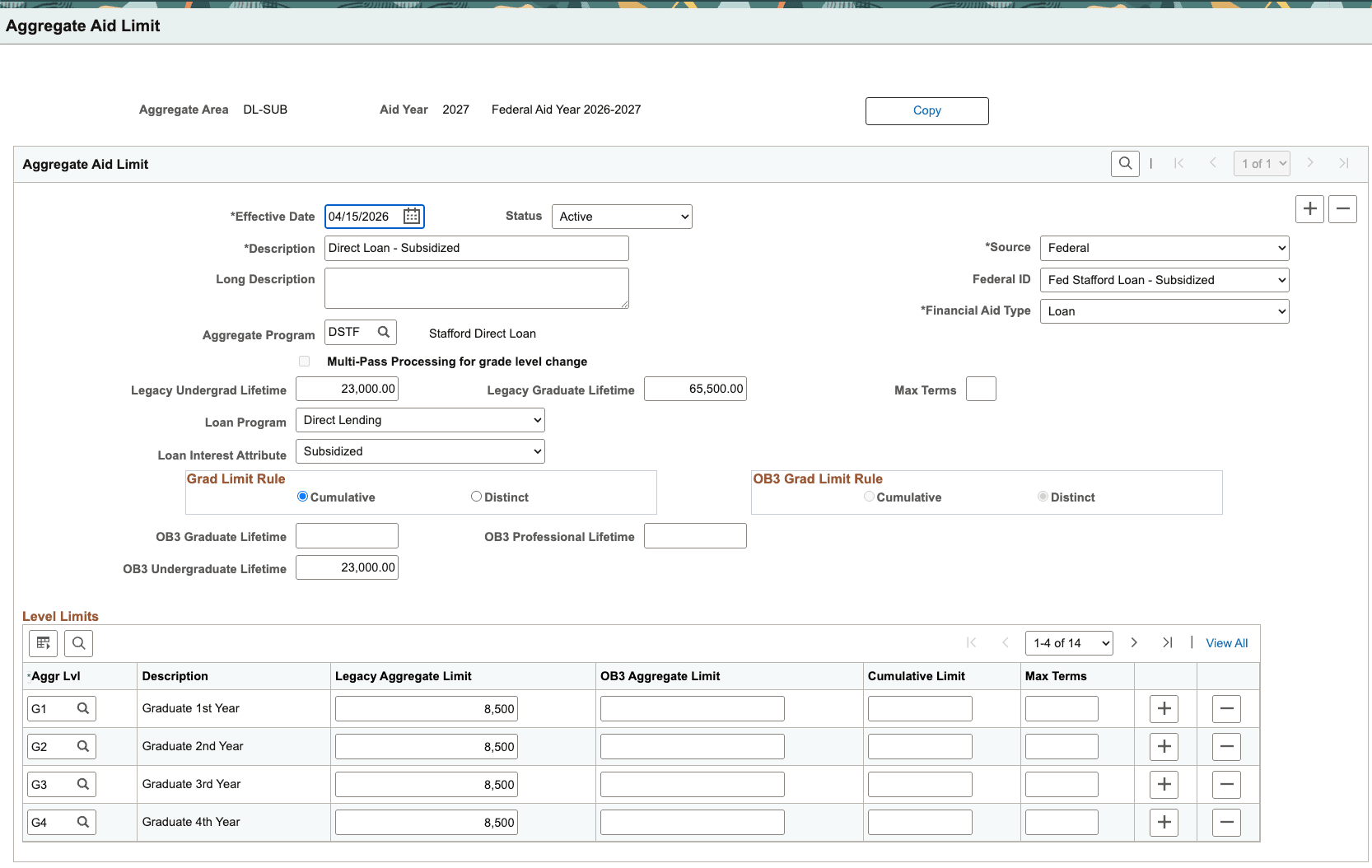Image resolution: width=1372 pixels, height=868 pixels.
Task: Go to last Aggregate Aid Limit record
Action: click(1344, 164)
